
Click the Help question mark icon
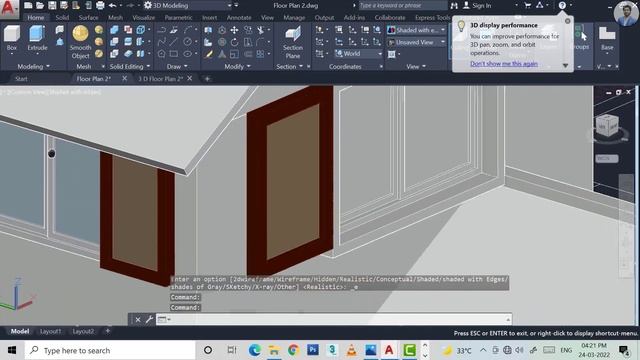pos(562,5)
